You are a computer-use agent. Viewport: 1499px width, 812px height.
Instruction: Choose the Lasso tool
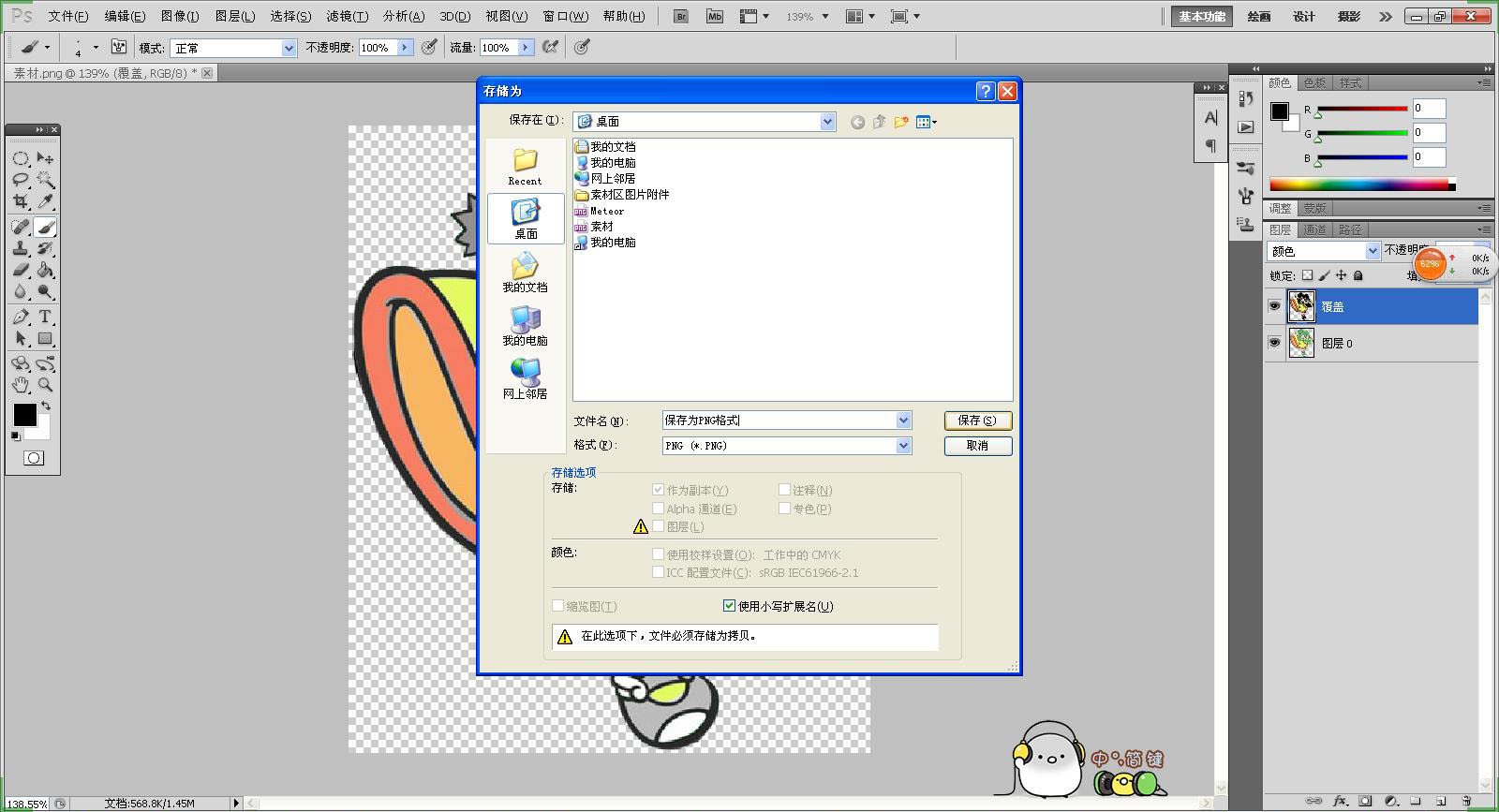[x=21, y=180]
